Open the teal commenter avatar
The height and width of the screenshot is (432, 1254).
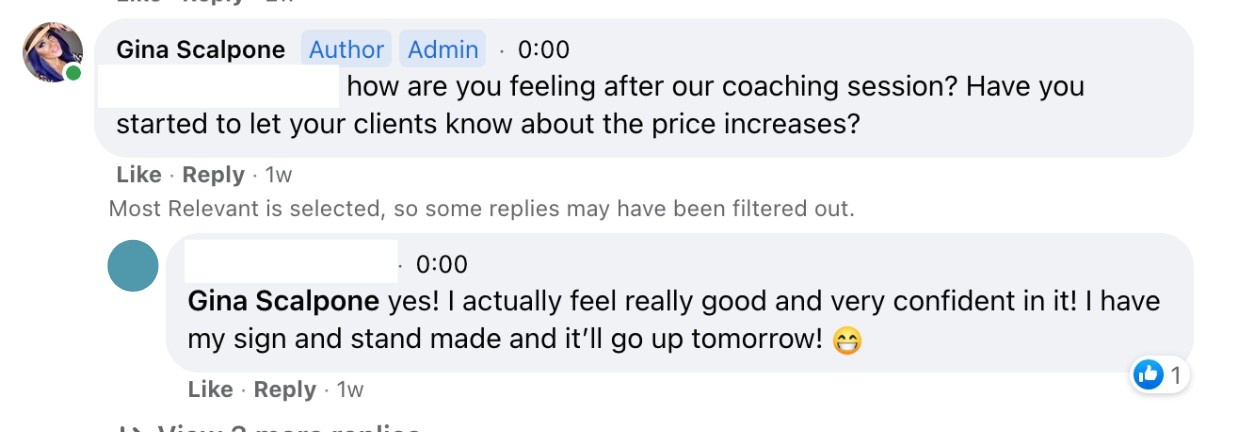tap(133, 265)
